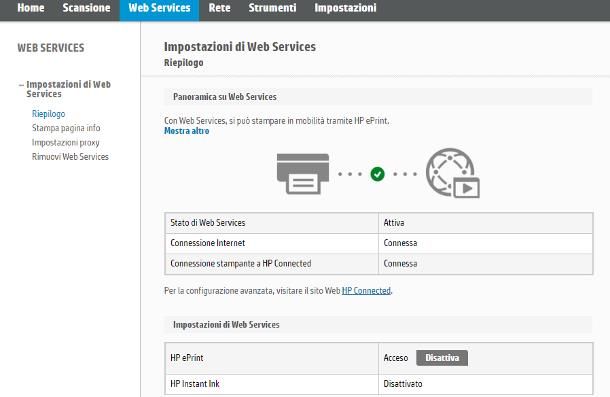Image resolution: width=610 pixels, height=397 pixels.
Task: Click the HP ePrint row label
Action: [x=187, y=358]
